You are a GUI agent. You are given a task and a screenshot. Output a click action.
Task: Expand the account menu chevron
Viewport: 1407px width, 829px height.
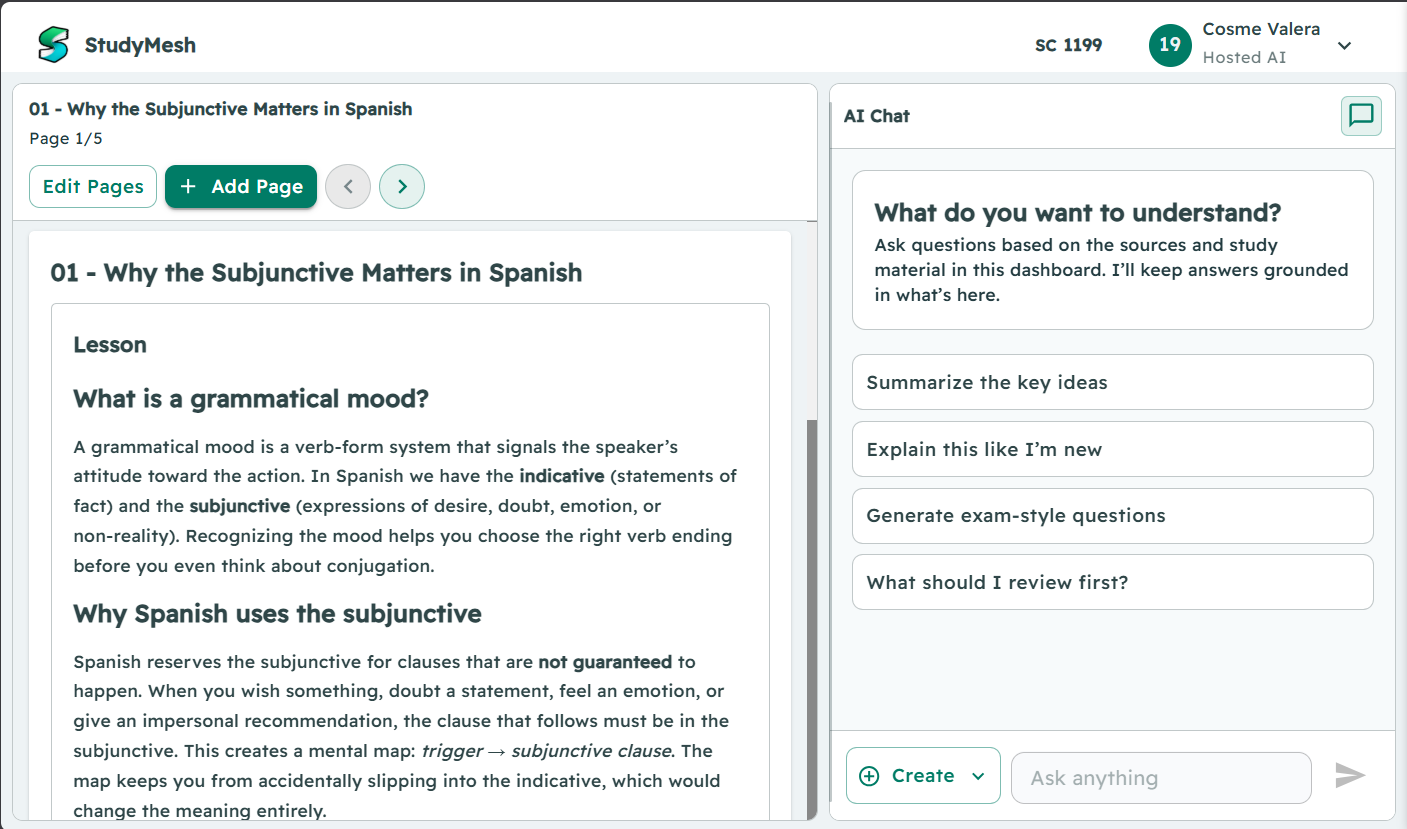tap(1344, 45)
